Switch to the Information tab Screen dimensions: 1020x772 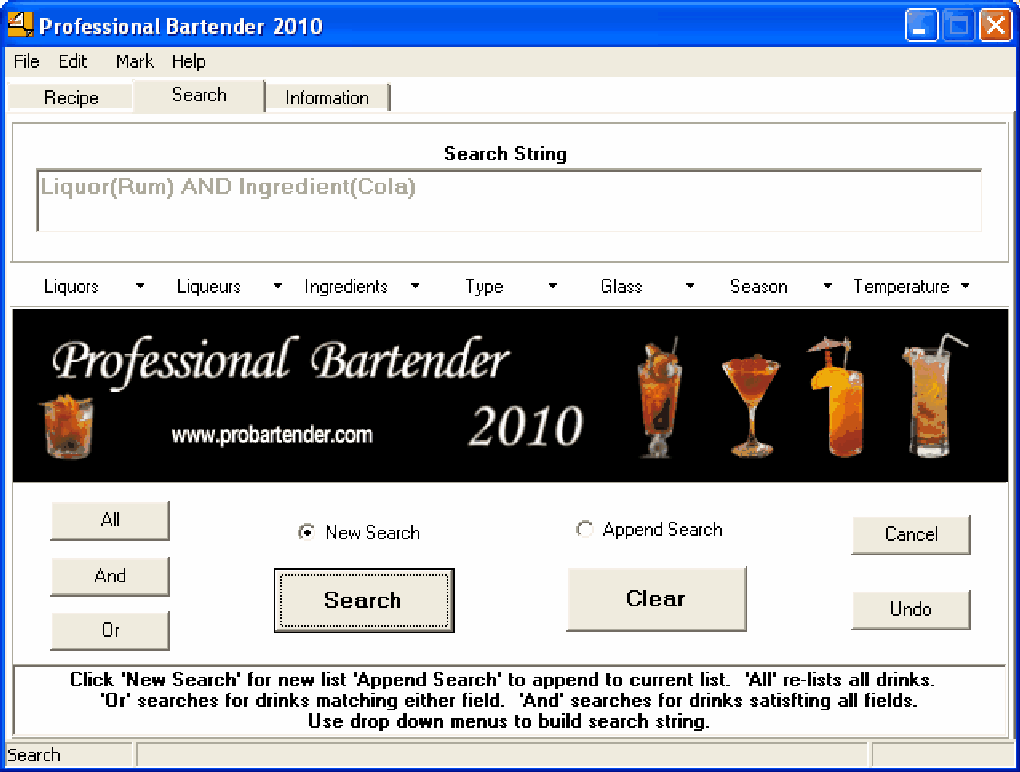click(x=327, y=98)
